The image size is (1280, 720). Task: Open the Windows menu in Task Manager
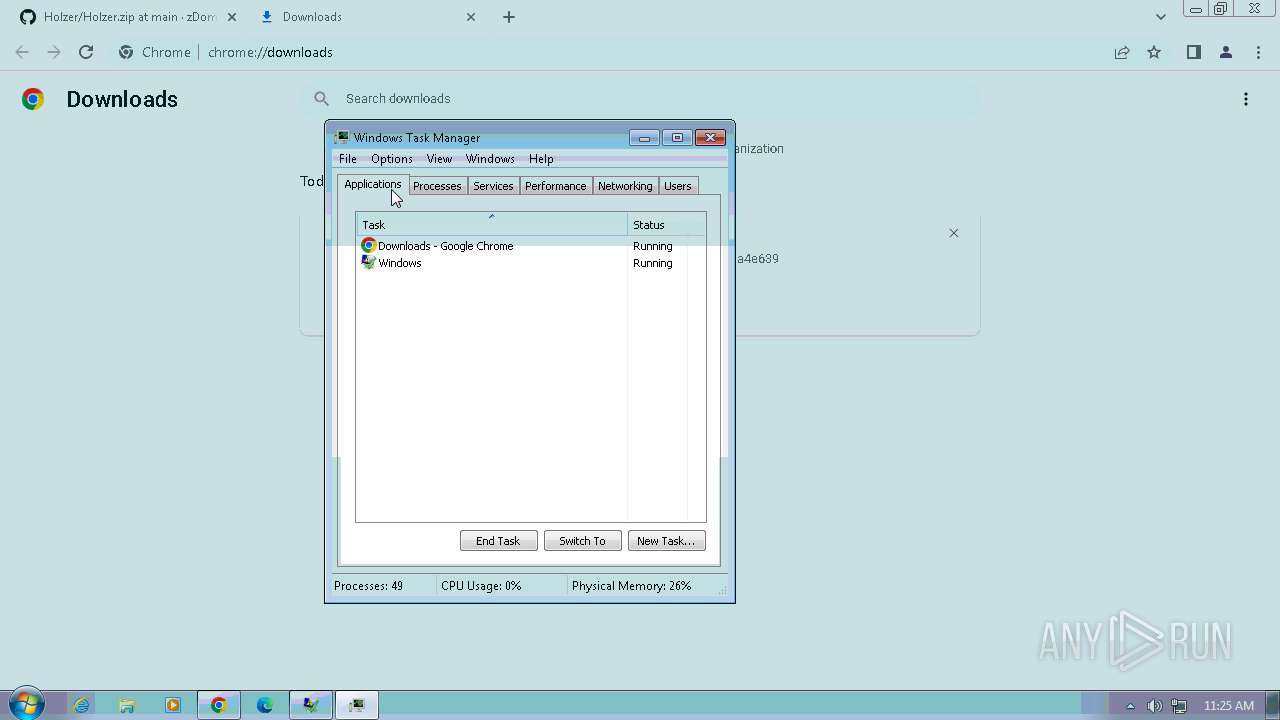coord(490,159)
